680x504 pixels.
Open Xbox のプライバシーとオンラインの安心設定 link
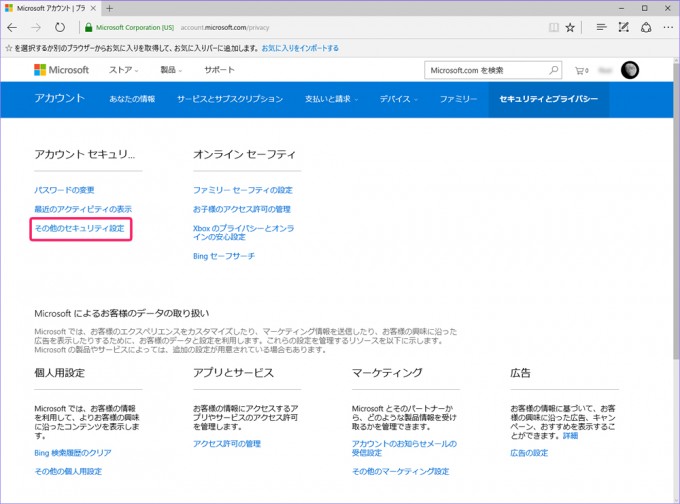click(243, 232)
